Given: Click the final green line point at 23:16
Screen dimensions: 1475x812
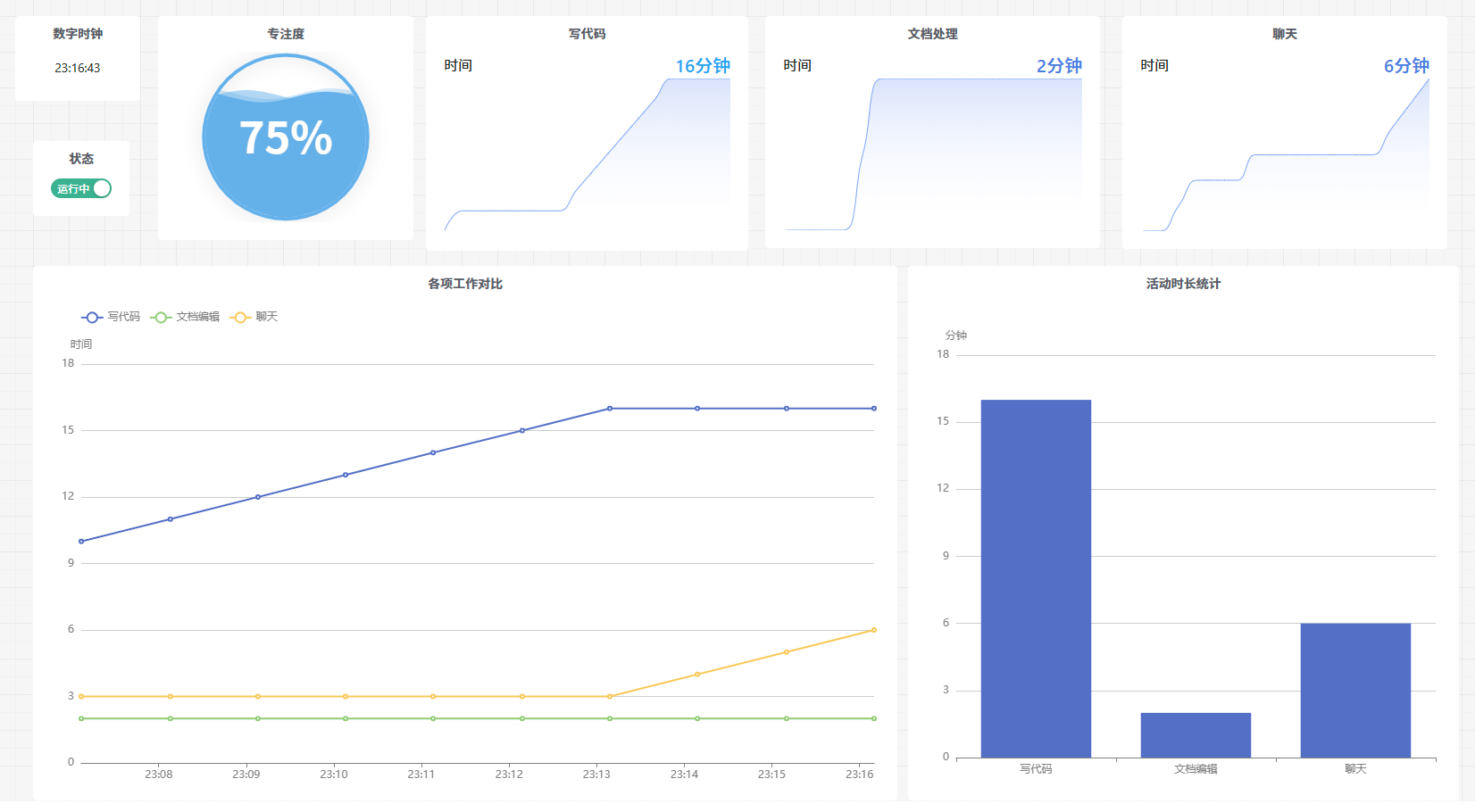Looking at the screenshot, I should pos(873,718).
